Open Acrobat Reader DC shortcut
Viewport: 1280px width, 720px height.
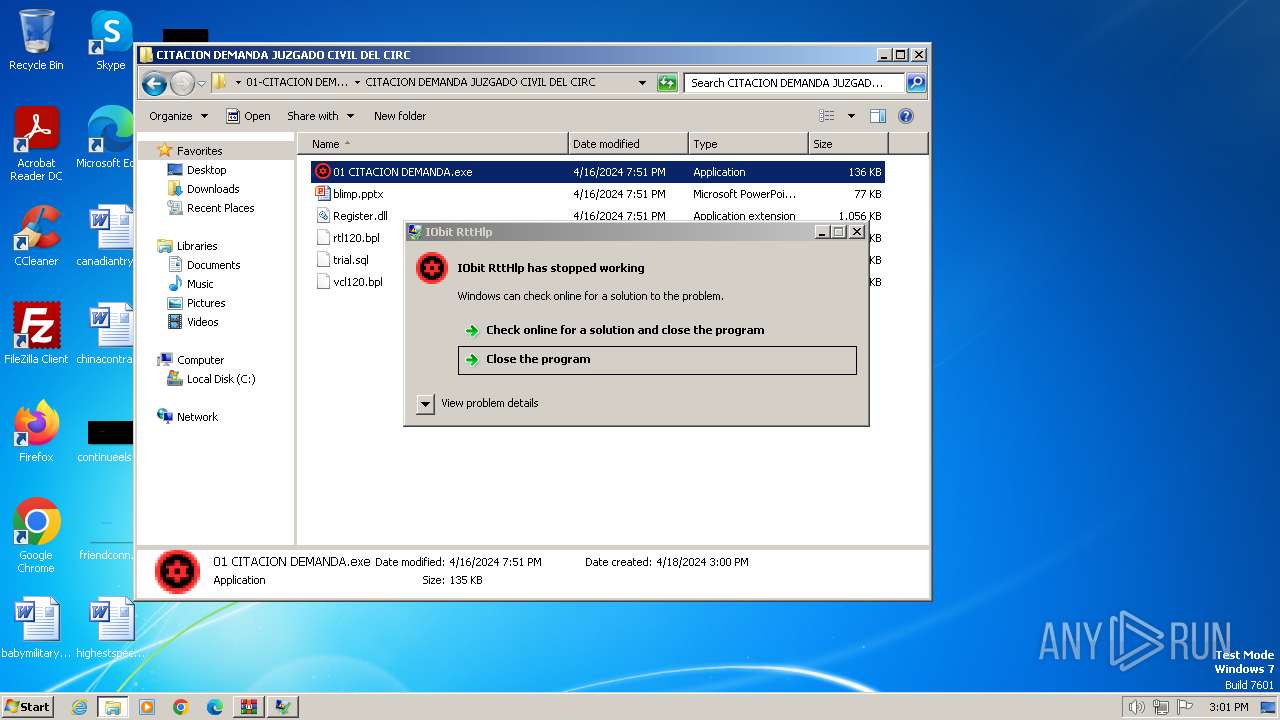36,144
